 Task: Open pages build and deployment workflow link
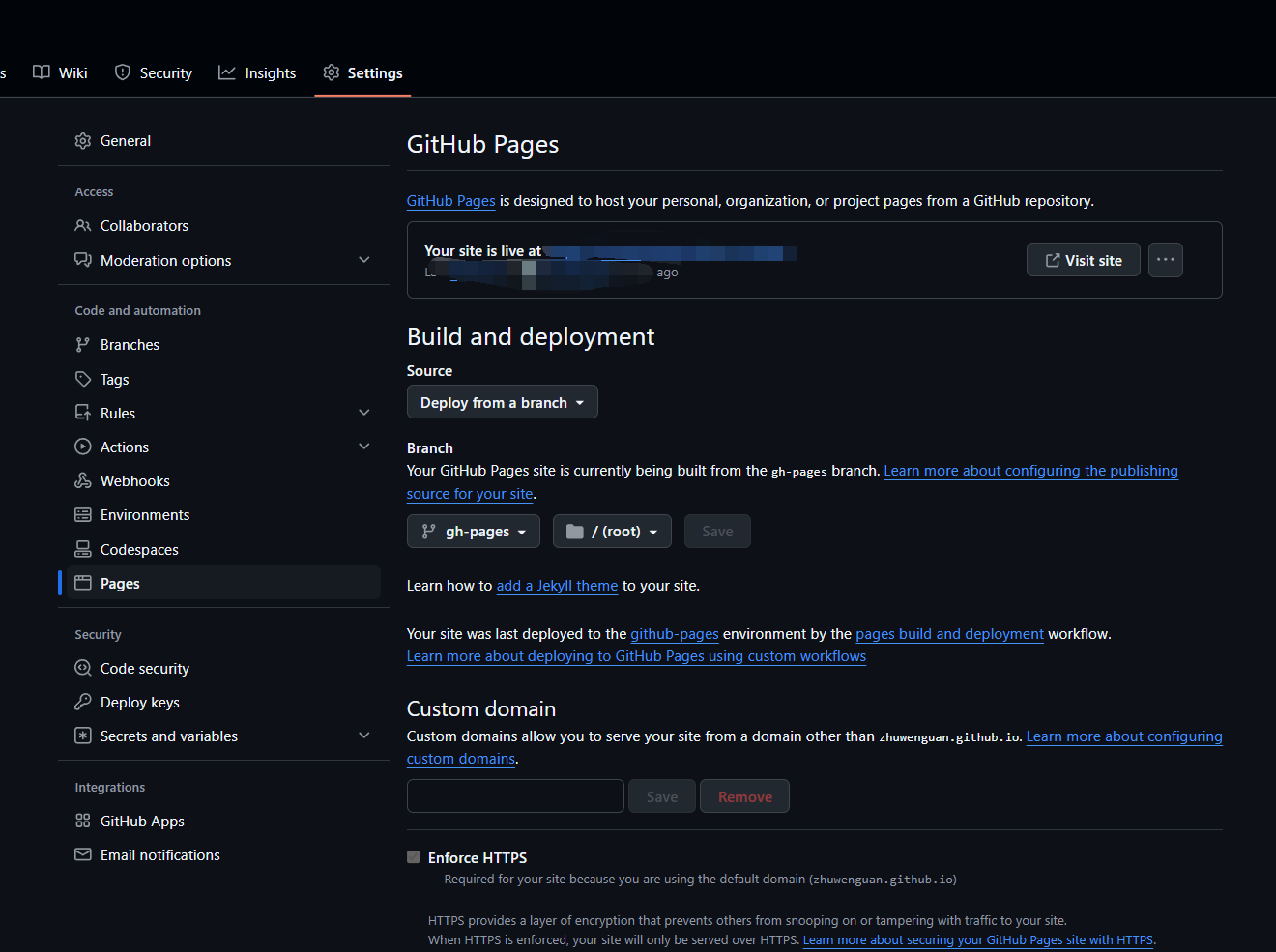coord(949,634)
